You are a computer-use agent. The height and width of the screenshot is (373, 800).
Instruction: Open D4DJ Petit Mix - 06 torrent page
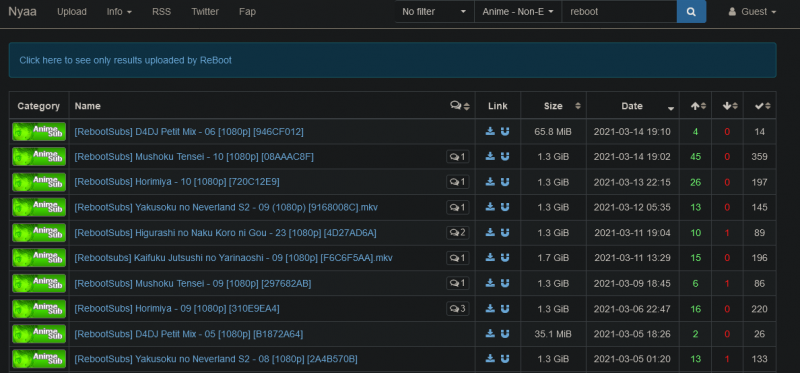pyautogui.click(x=189, y=132)
